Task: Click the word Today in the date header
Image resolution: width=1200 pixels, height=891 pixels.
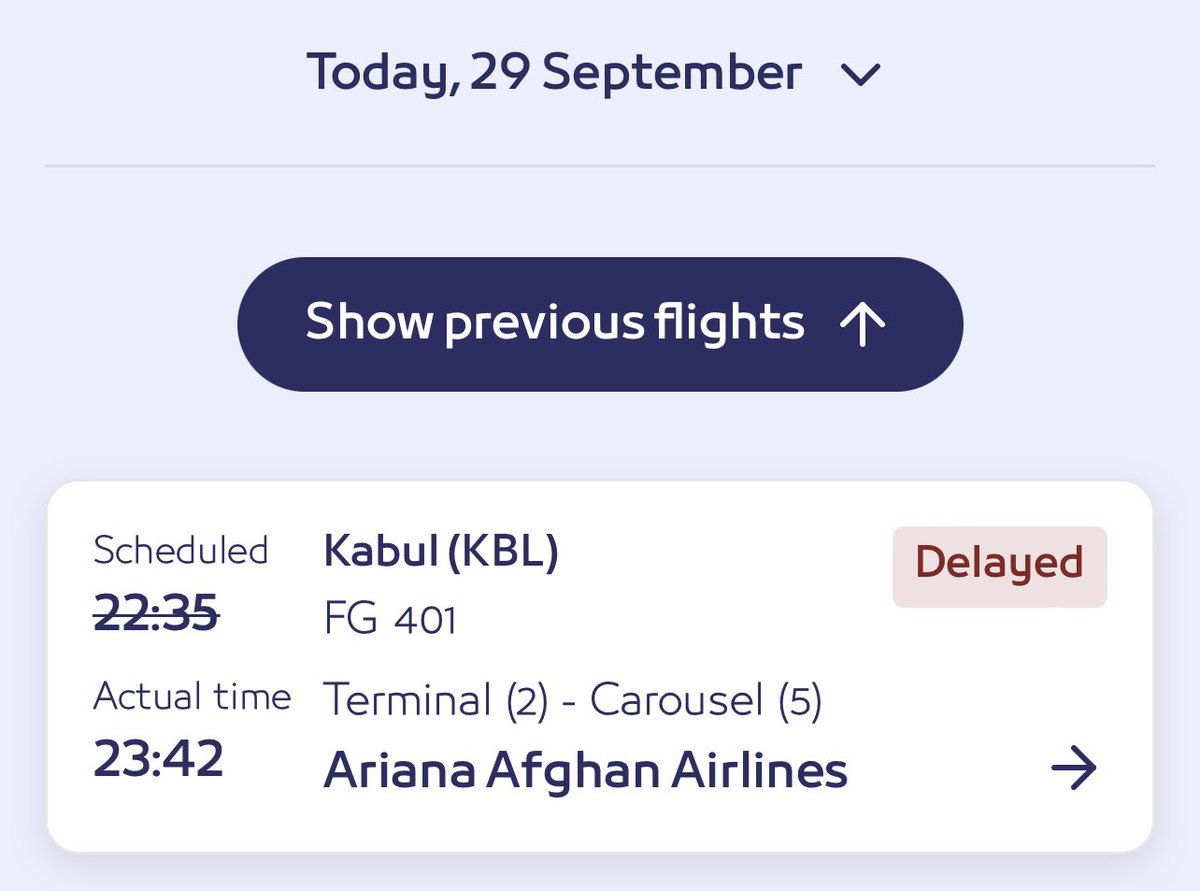Action: coord(380,74)
